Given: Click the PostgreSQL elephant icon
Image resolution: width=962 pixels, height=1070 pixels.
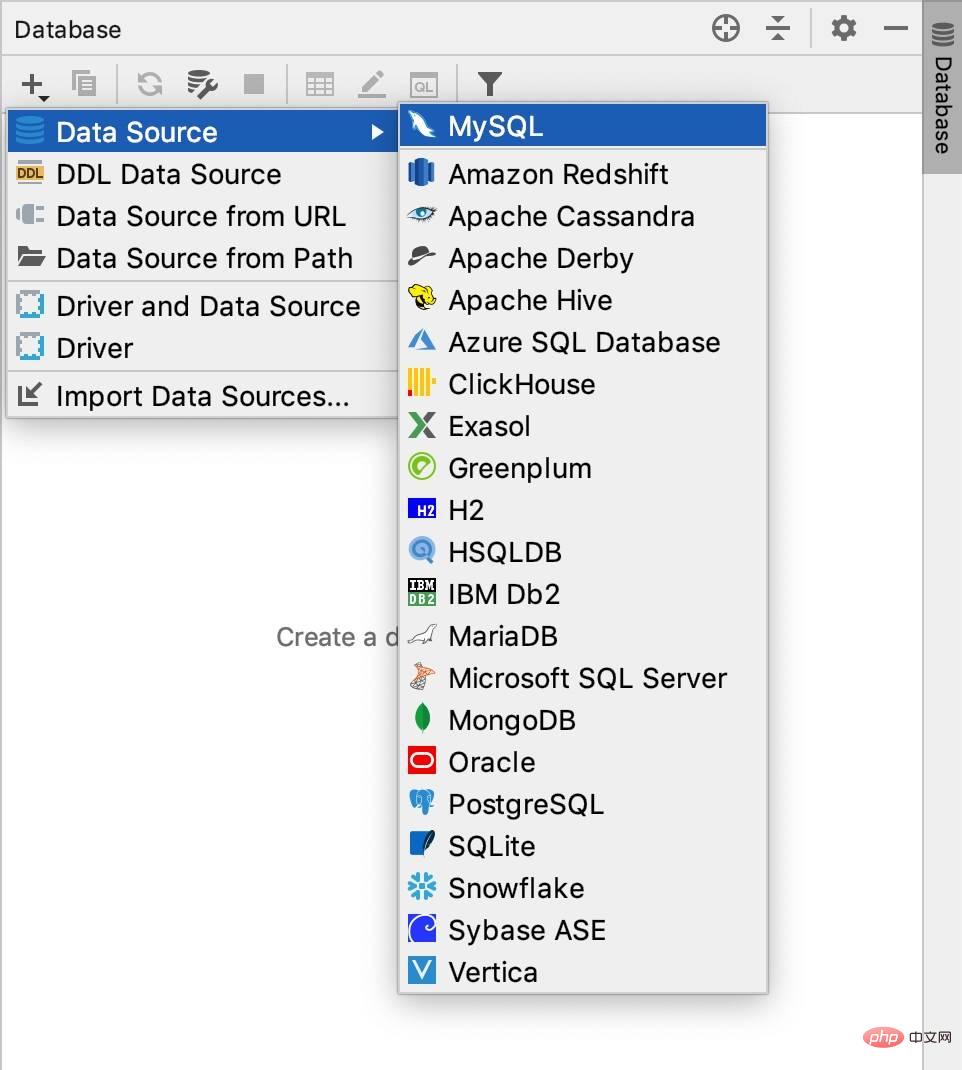Looking at the screenshot, I should [422, 802].
